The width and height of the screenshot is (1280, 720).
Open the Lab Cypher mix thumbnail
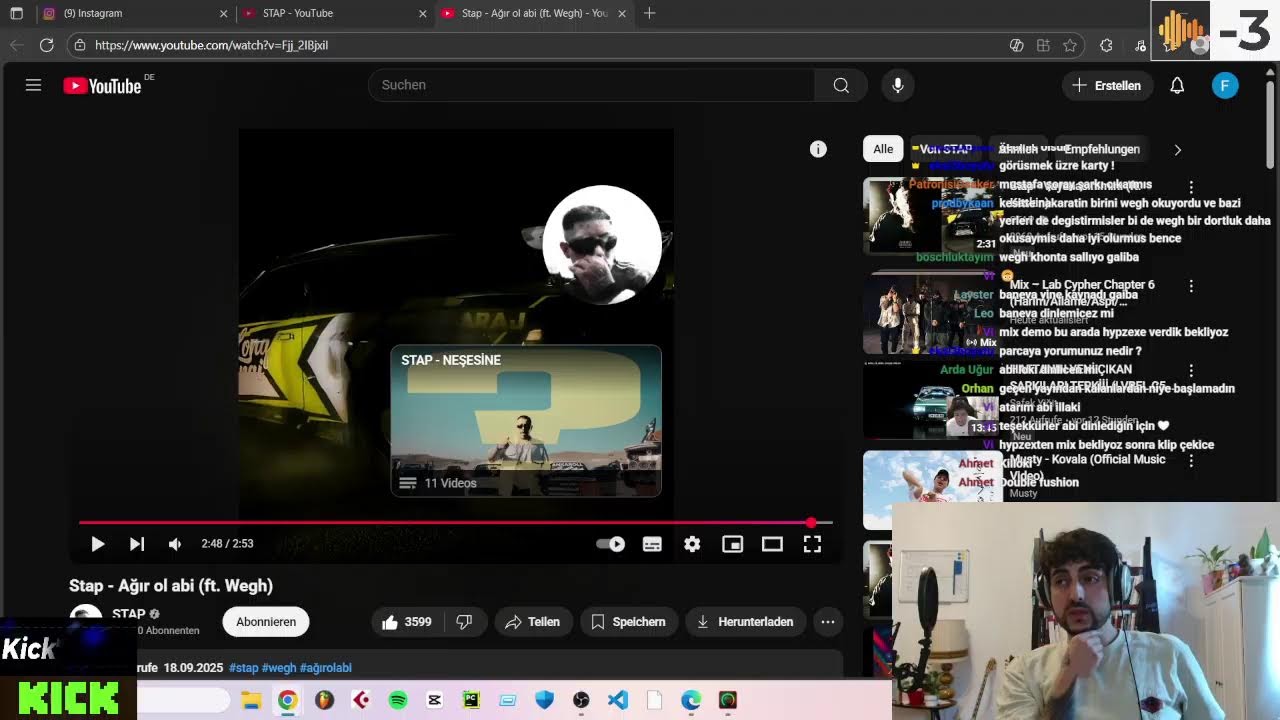coord(932,313)
